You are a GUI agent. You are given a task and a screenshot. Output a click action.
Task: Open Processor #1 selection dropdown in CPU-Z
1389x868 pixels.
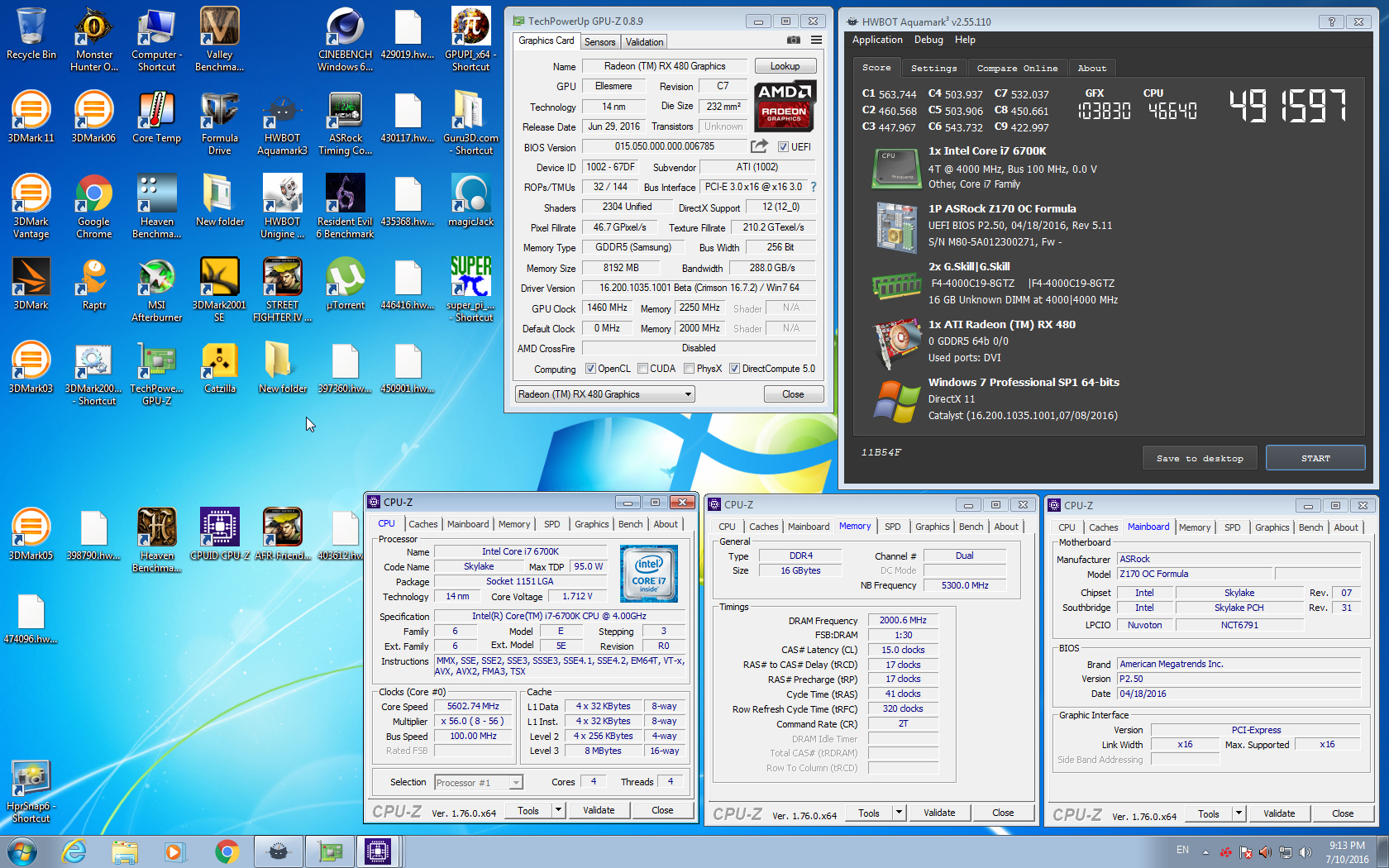(516, 783)
